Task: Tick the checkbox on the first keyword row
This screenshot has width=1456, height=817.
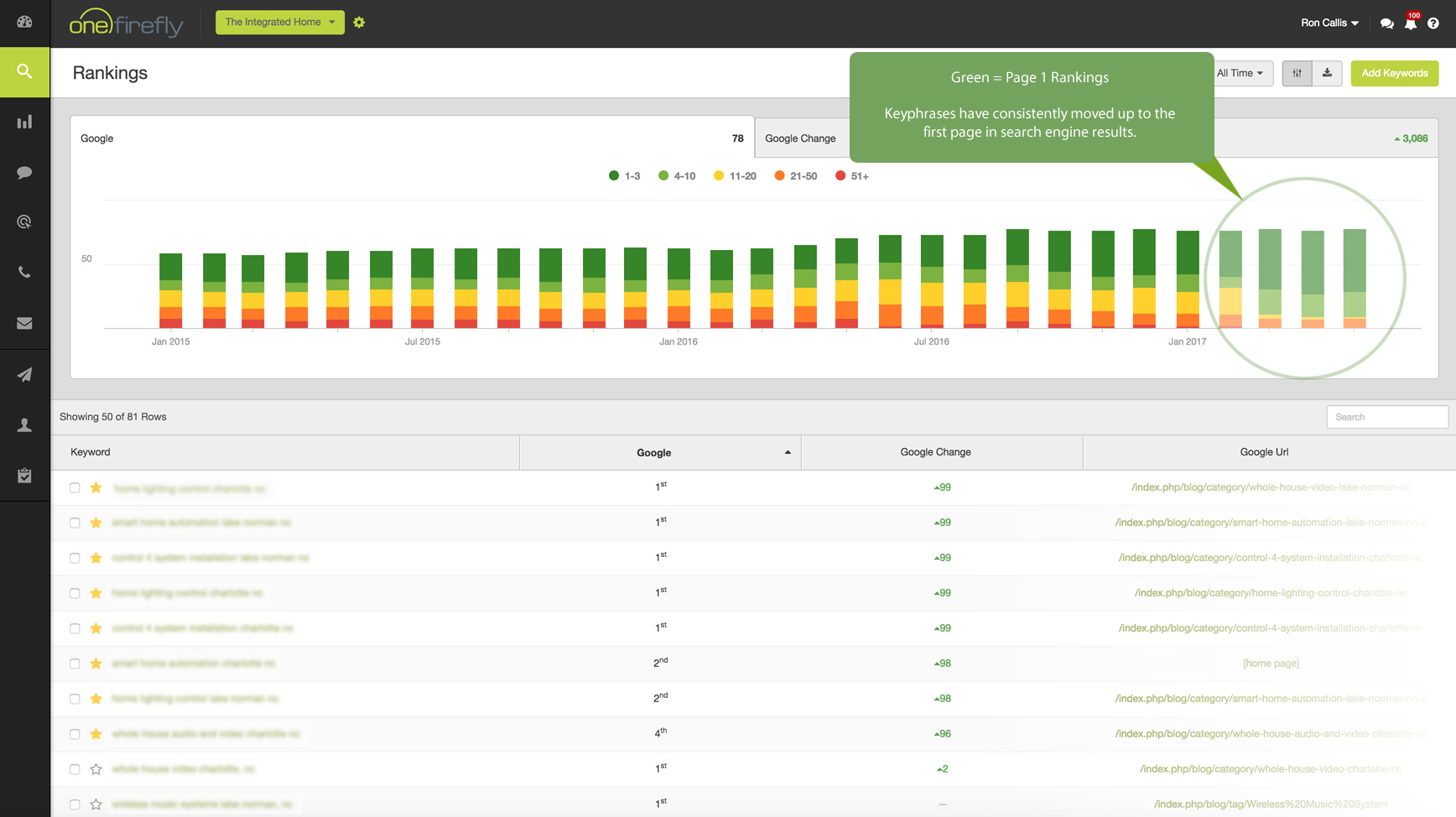Action: (75, 488)
